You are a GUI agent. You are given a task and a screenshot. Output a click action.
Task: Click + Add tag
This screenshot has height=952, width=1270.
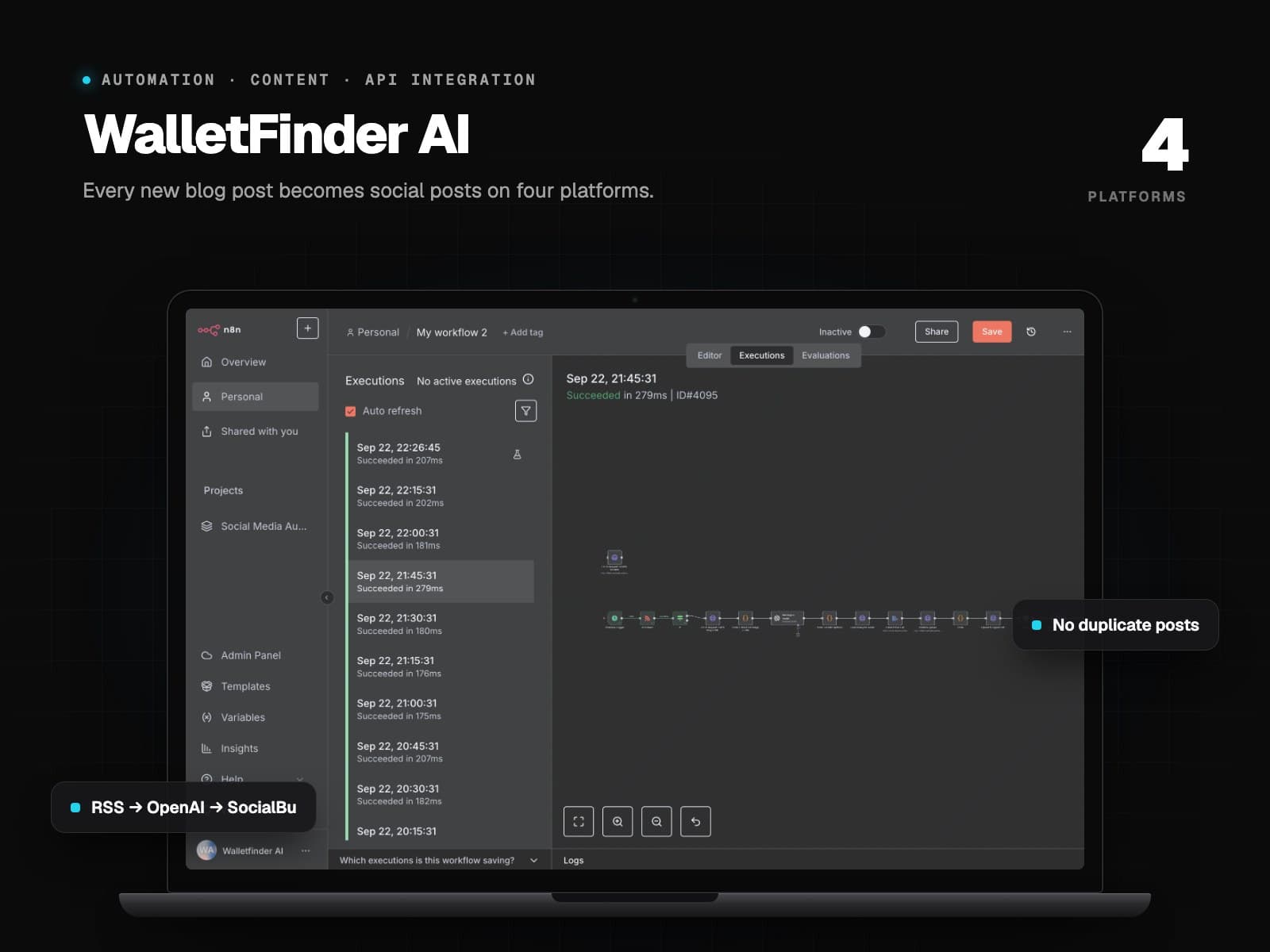[x=522, y=332]
